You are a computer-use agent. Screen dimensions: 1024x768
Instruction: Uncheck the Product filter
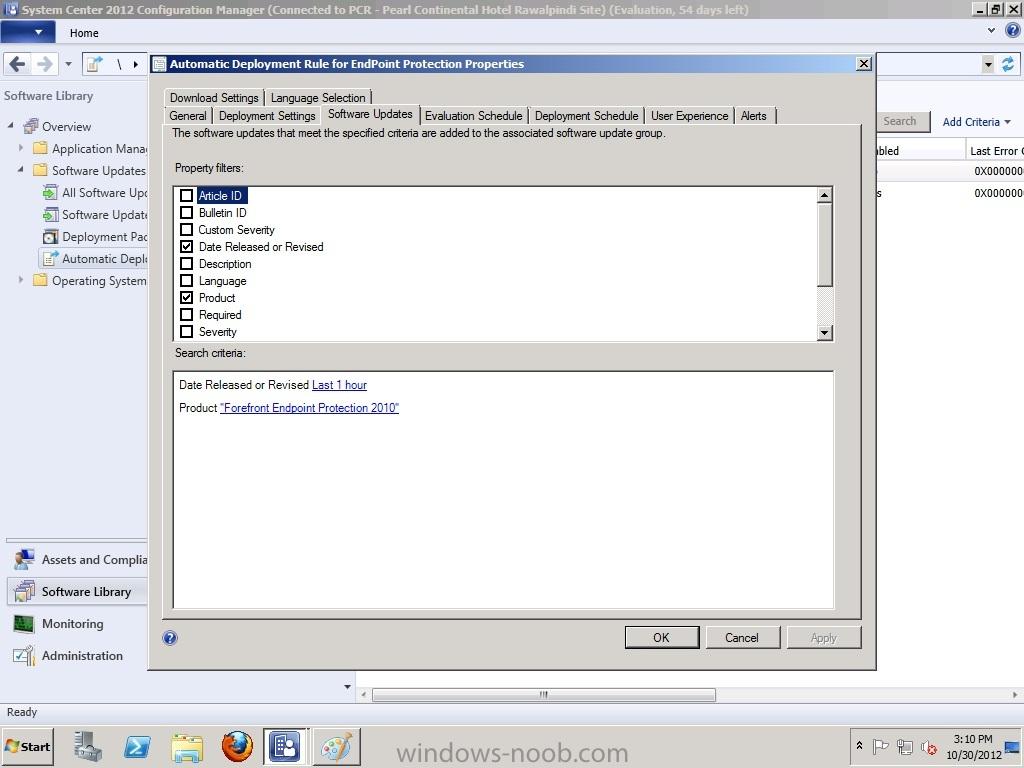point(187,297)
